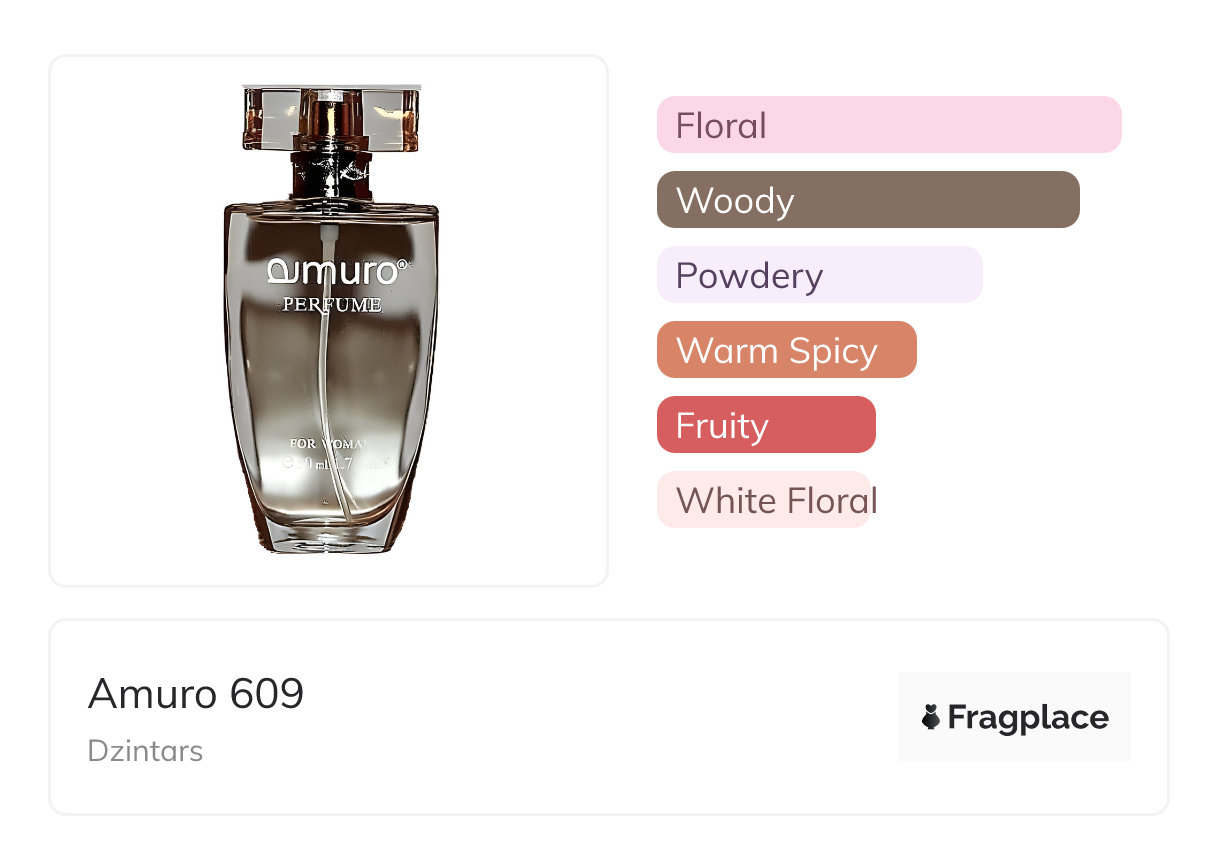
Task: Click the amuro logo on the bottle
Action: (336, 271)
